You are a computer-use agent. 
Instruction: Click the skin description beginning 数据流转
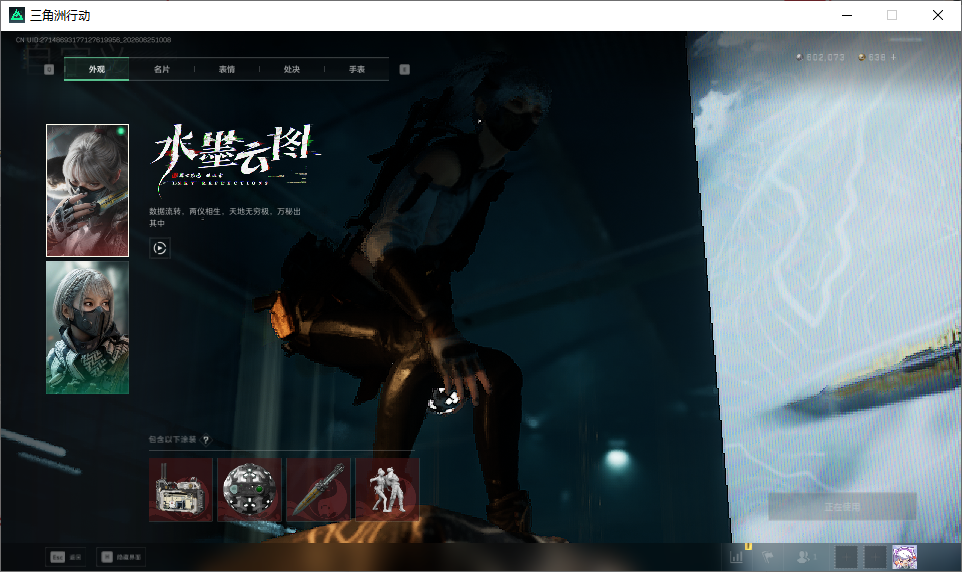point(225,217)
